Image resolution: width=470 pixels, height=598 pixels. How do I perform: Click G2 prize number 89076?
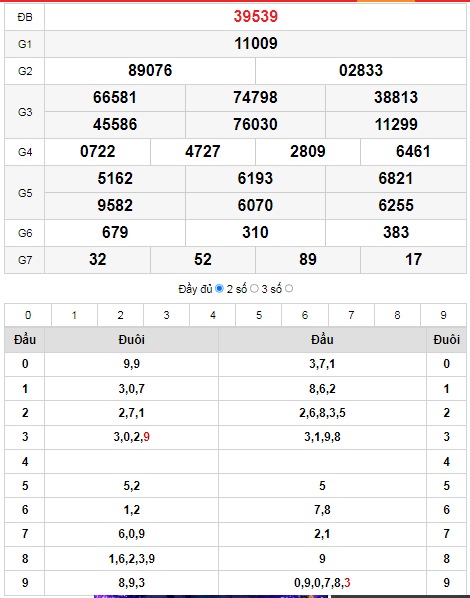pyautogui.click(x=150, y=71)
